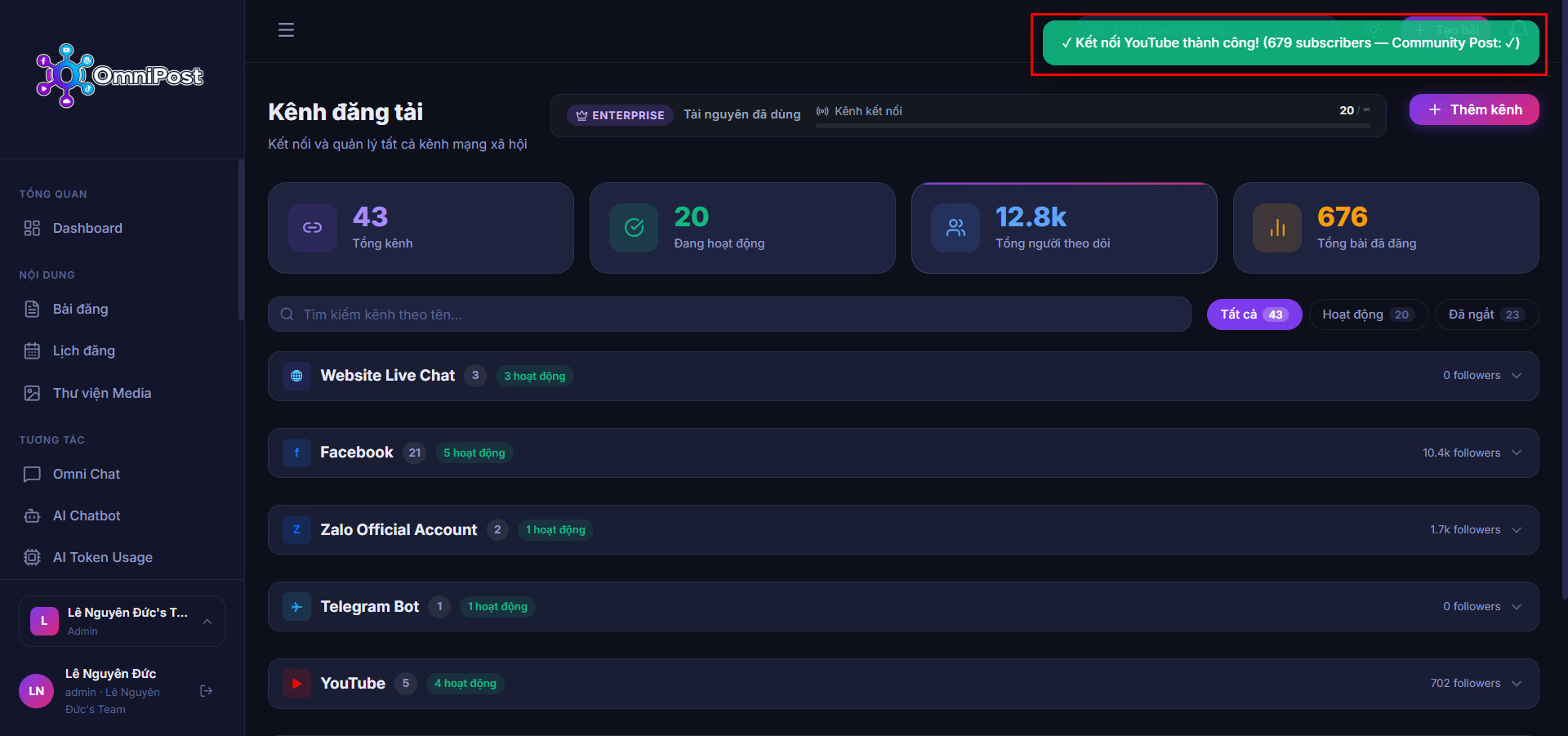Select the Tất cả filter tab

[1254, 314]
